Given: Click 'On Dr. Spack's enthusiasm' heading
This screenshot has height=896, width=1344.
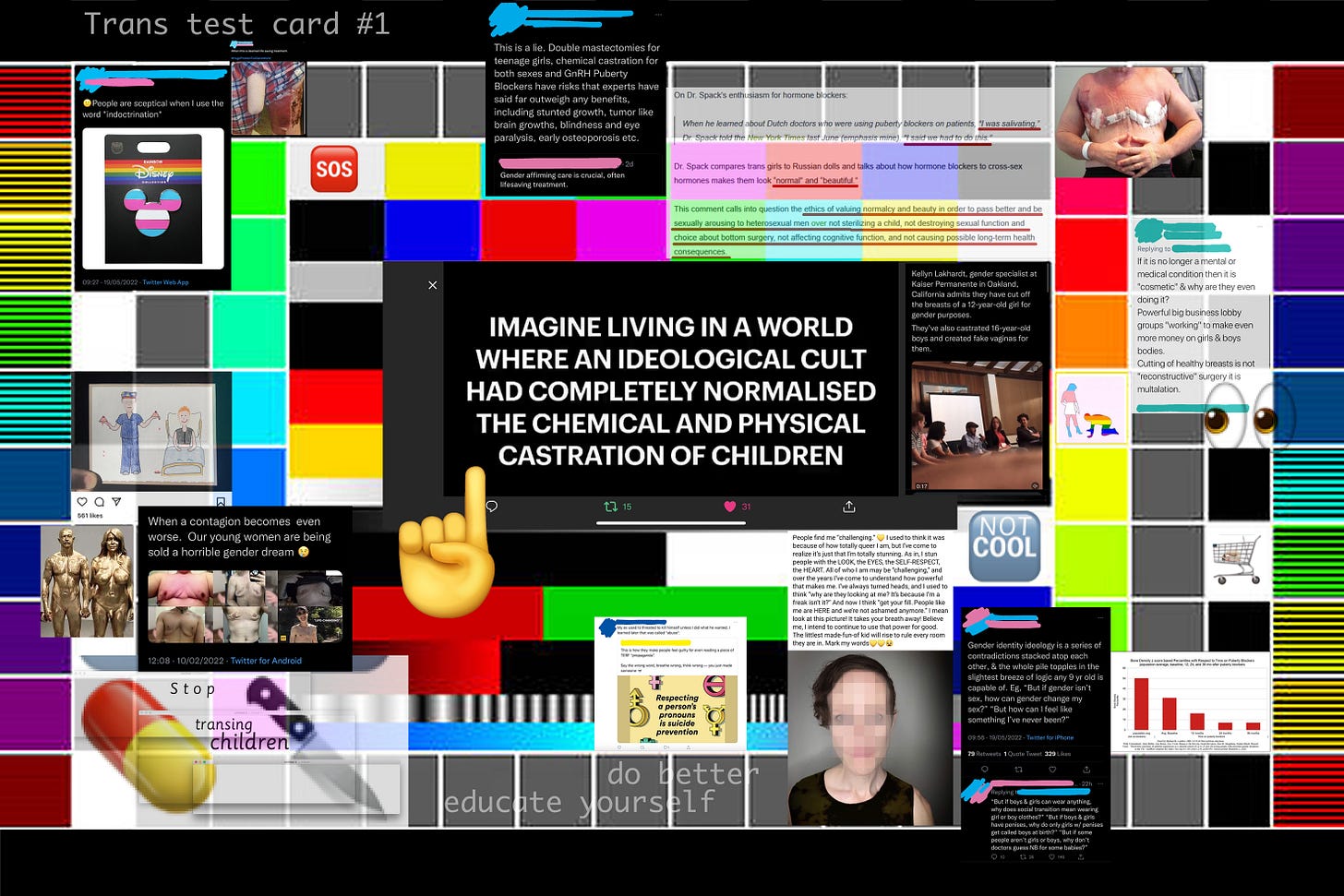Looking at the screenshot, I should [761, 95].
